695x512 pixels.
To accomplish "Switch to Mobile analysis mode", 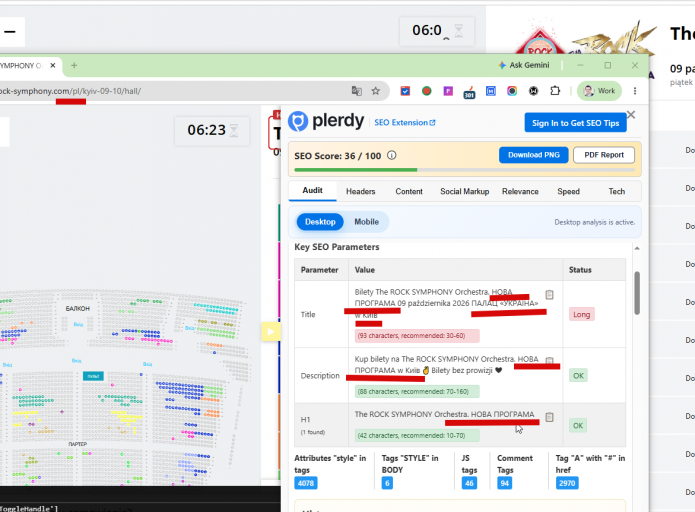I will click(x=366, y=222).
